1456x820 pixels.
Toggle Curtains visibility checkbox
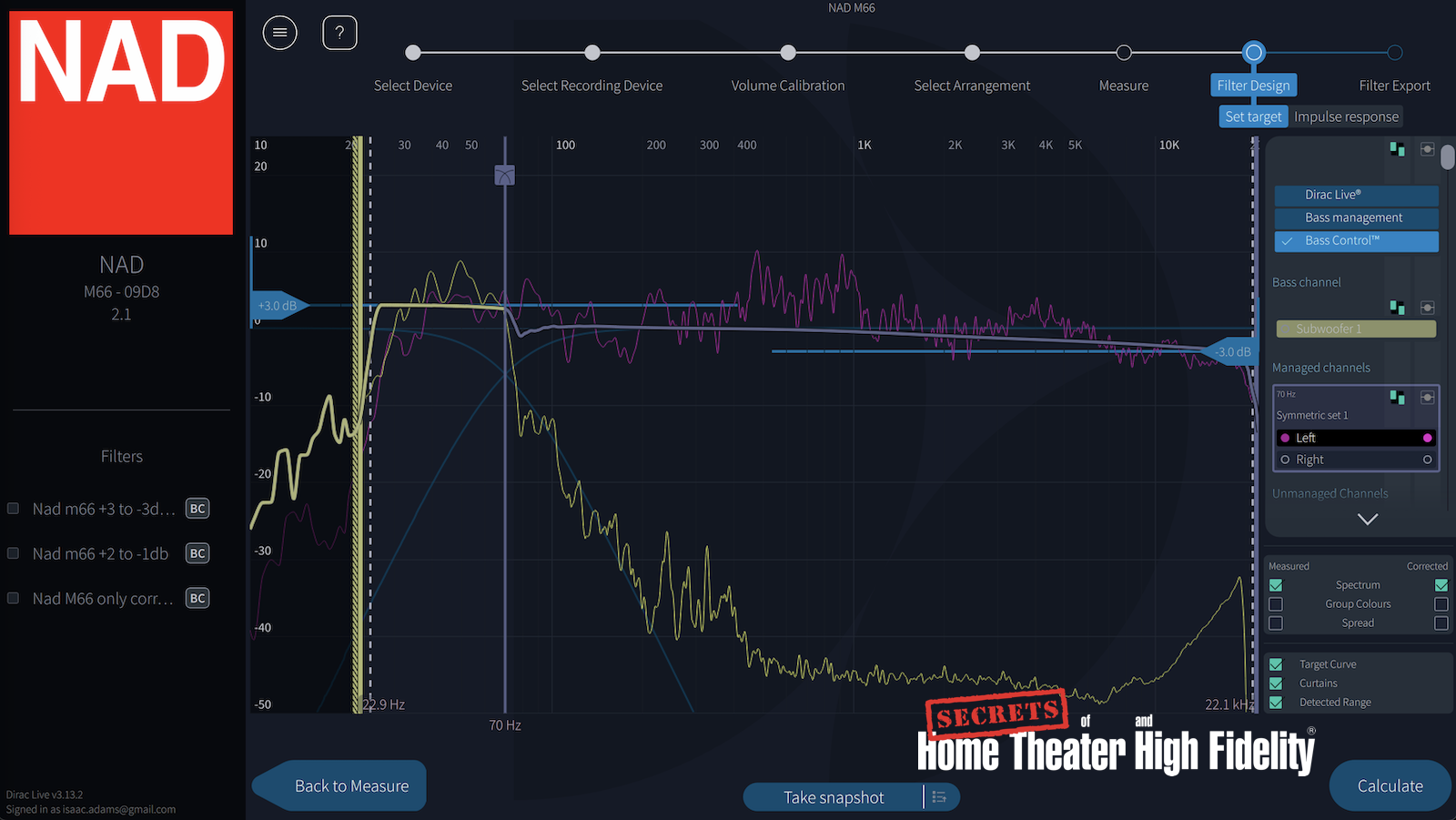pos(1276,683)
